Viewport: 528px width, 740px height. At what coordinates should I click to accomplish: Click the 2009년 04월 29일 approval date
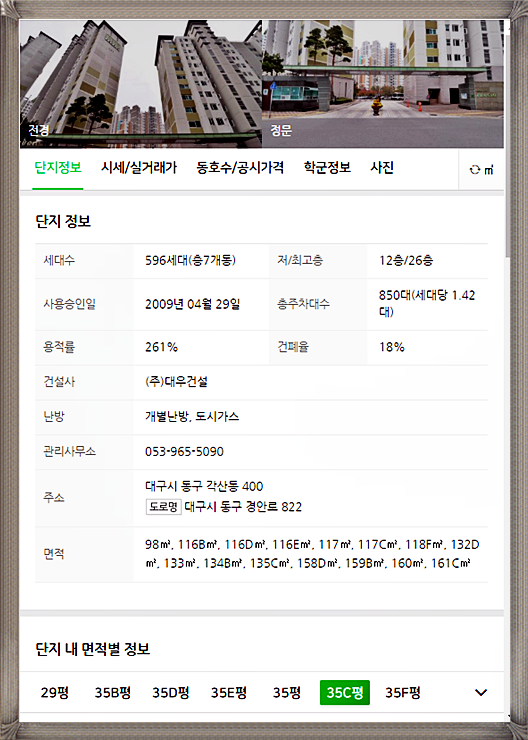click(193, 304)
